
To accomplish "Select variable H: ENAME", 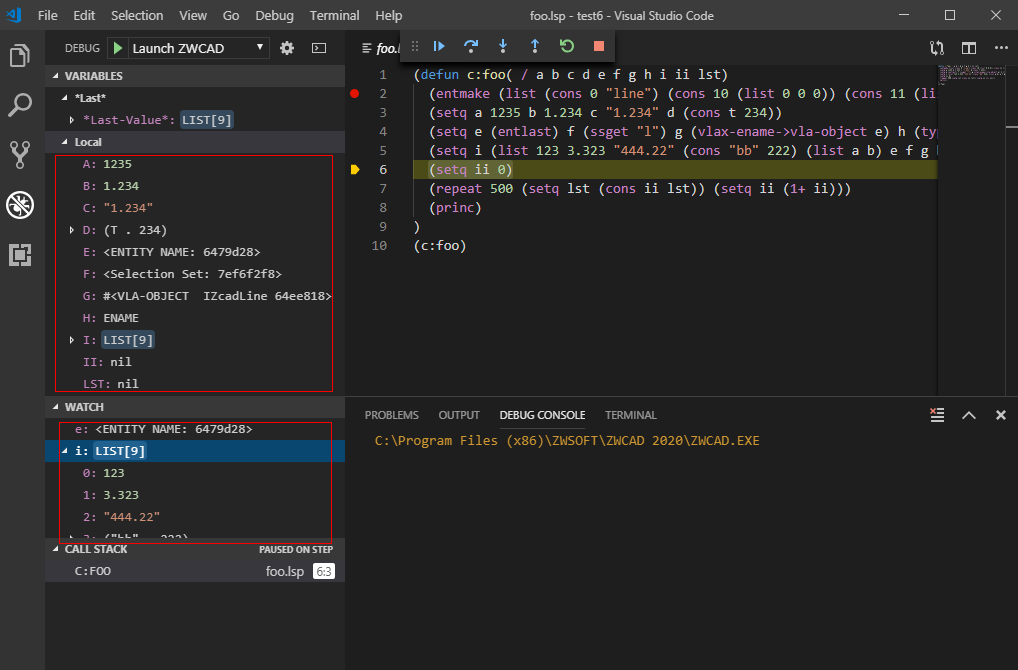I will tap(195, 318).
